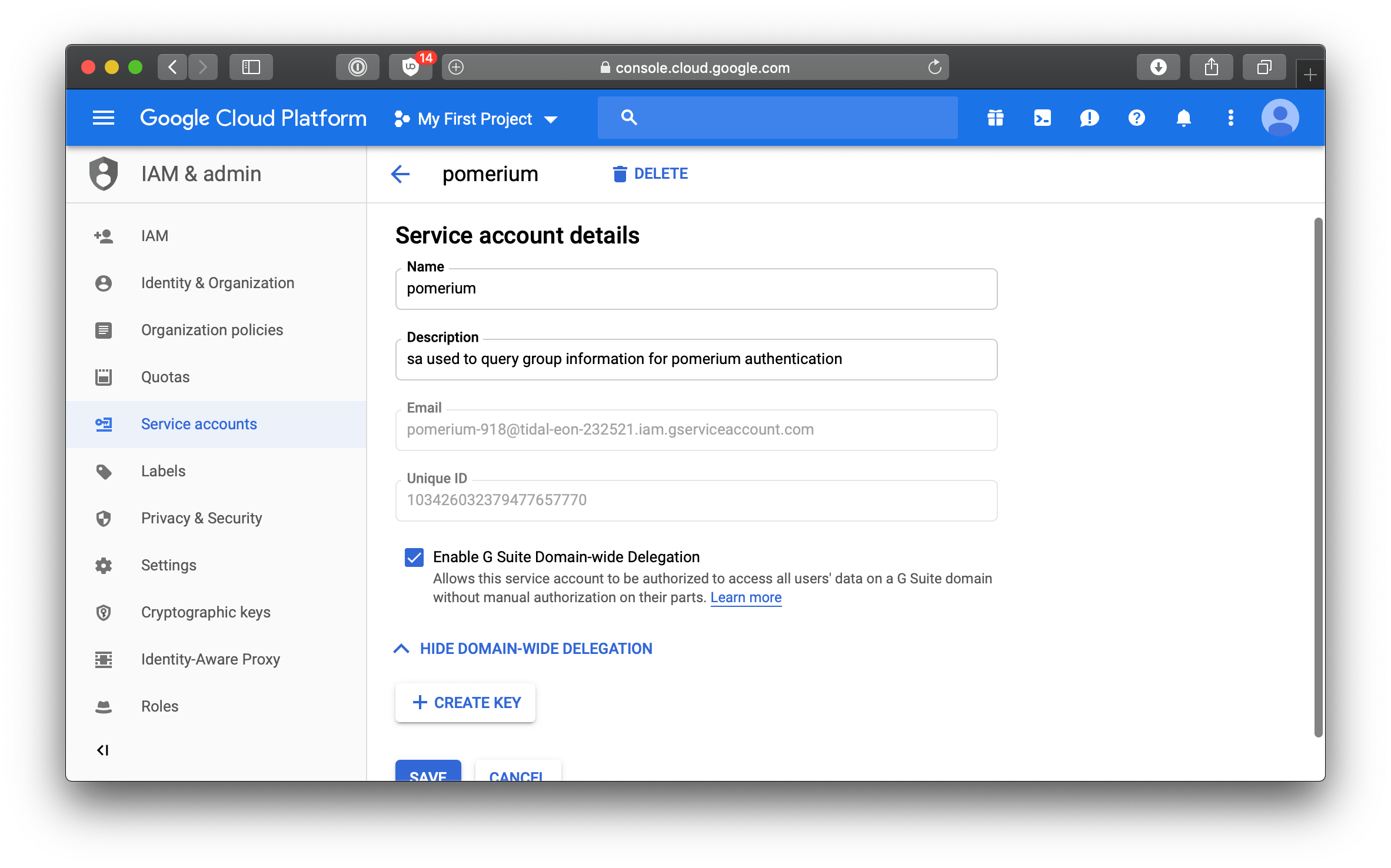Open Labels in the sidebar
The height and width of the screenshot is (868, 1391).
point(217,471)
